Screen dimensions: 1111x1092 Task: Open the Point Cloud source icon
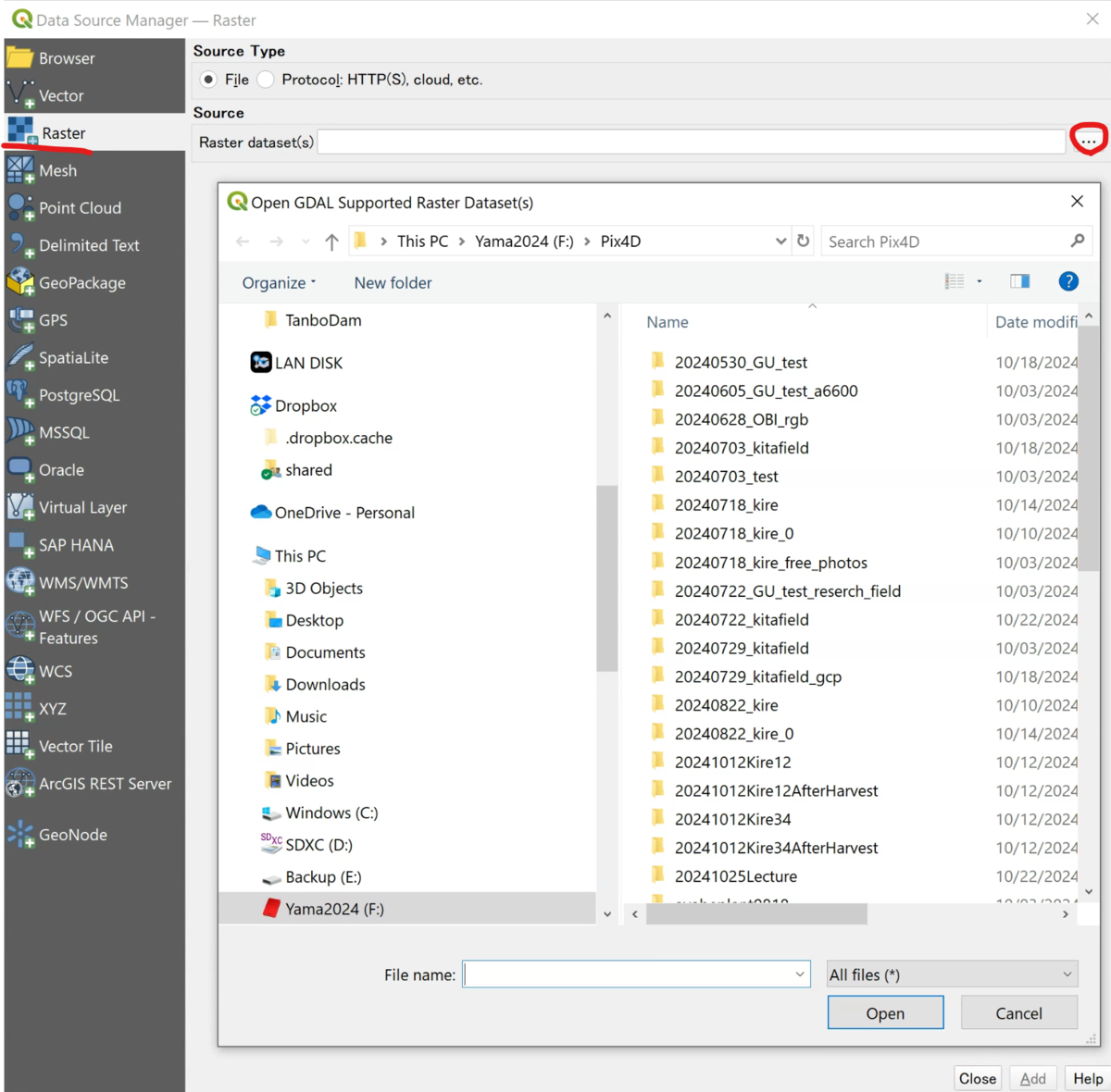pyautogui.click(x=20, y=208)
